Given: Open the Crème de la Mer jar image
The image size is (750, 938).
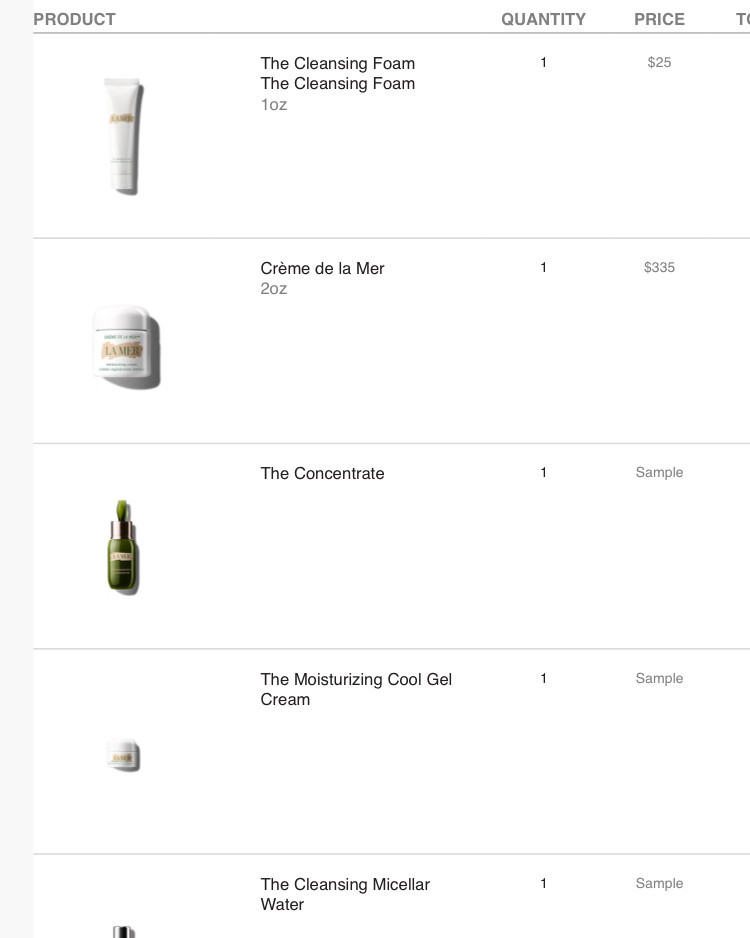Looking at the screenshot, I should [126, 346].
